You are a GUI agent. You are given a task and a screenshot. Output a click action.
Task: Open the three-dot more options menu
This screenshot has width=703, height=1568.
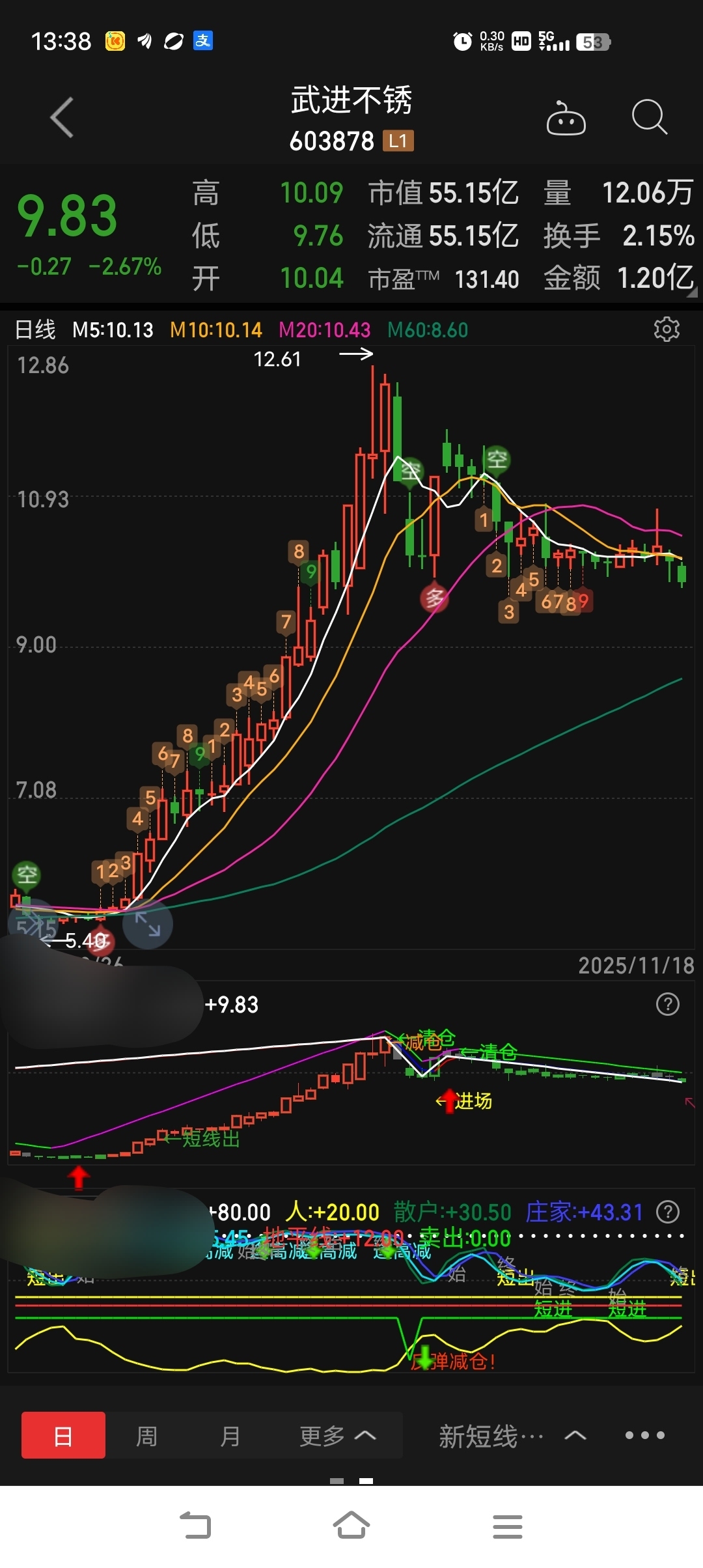pos(644,1435)
